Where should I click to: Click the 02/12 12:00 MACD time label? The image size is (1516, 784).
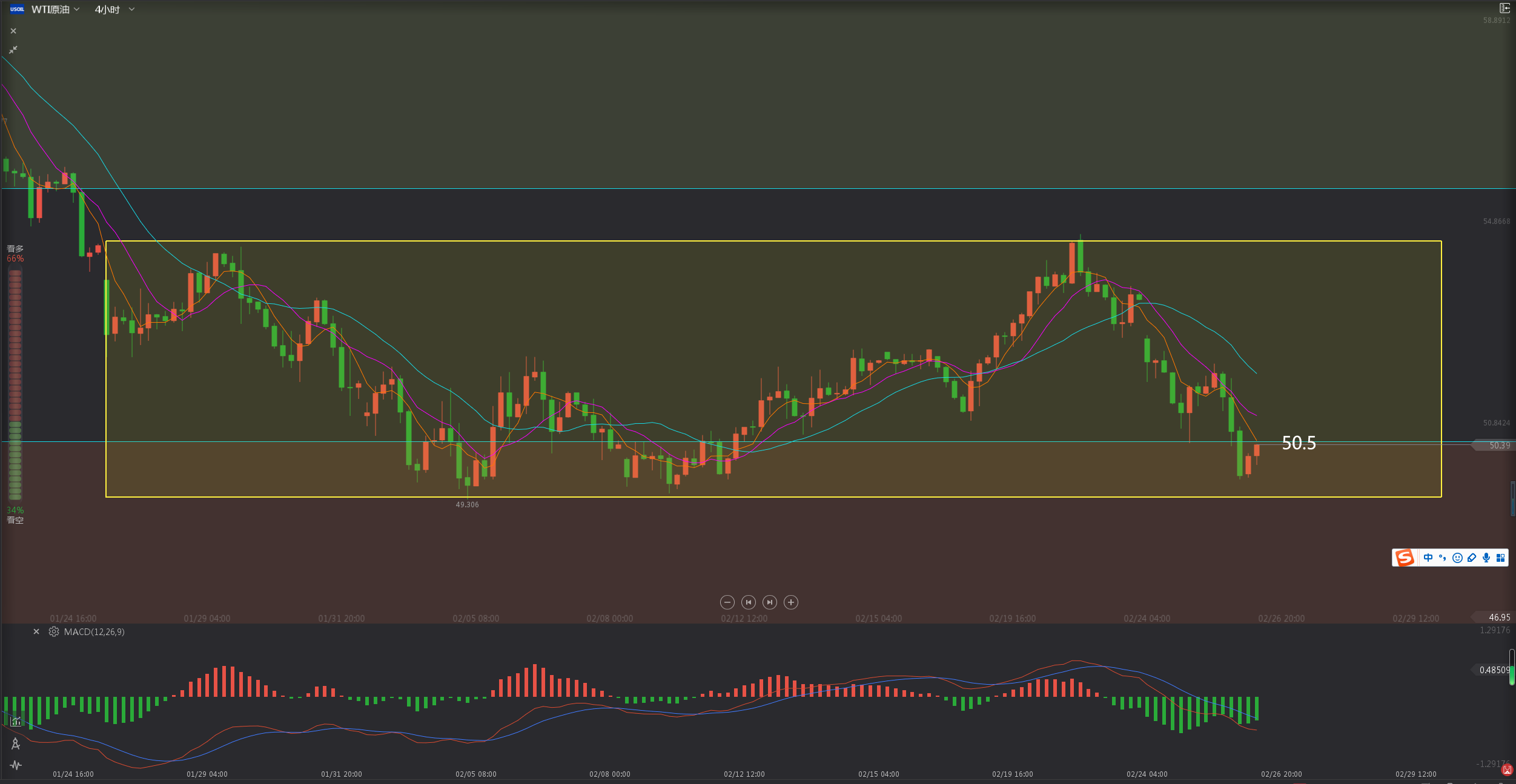744,774
